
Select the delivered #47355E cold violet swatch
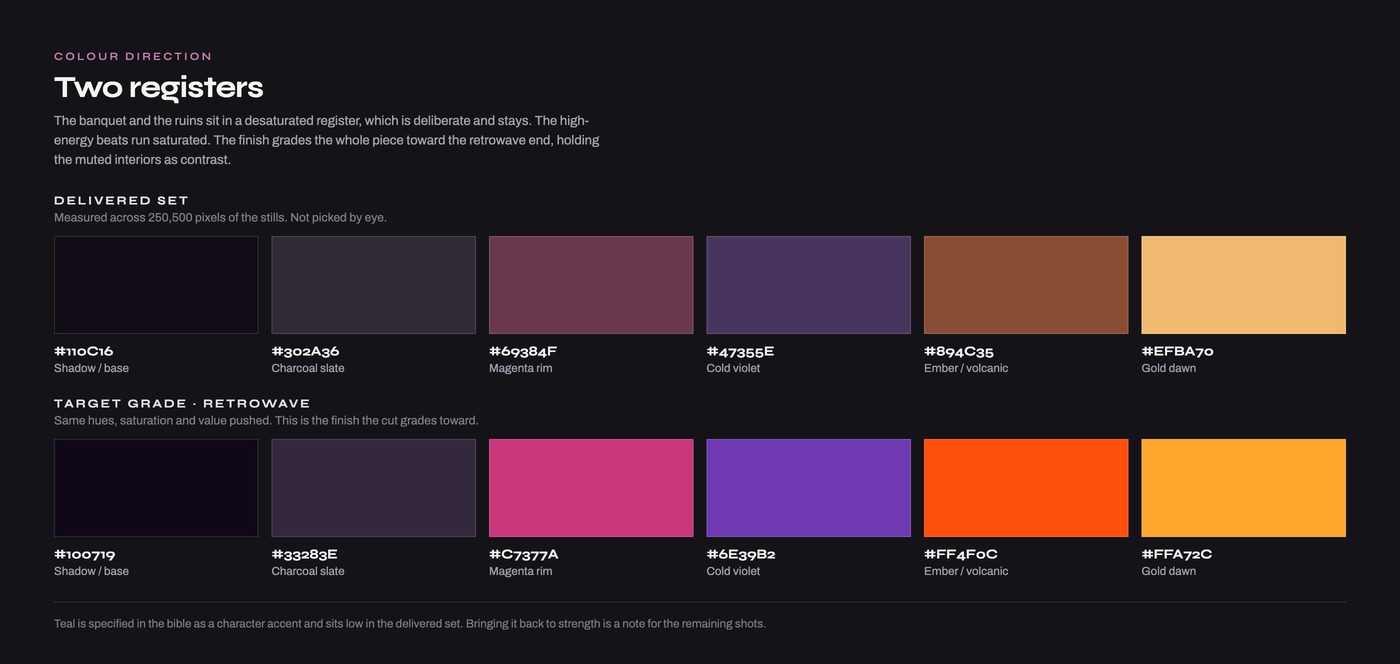click(809, 285)
